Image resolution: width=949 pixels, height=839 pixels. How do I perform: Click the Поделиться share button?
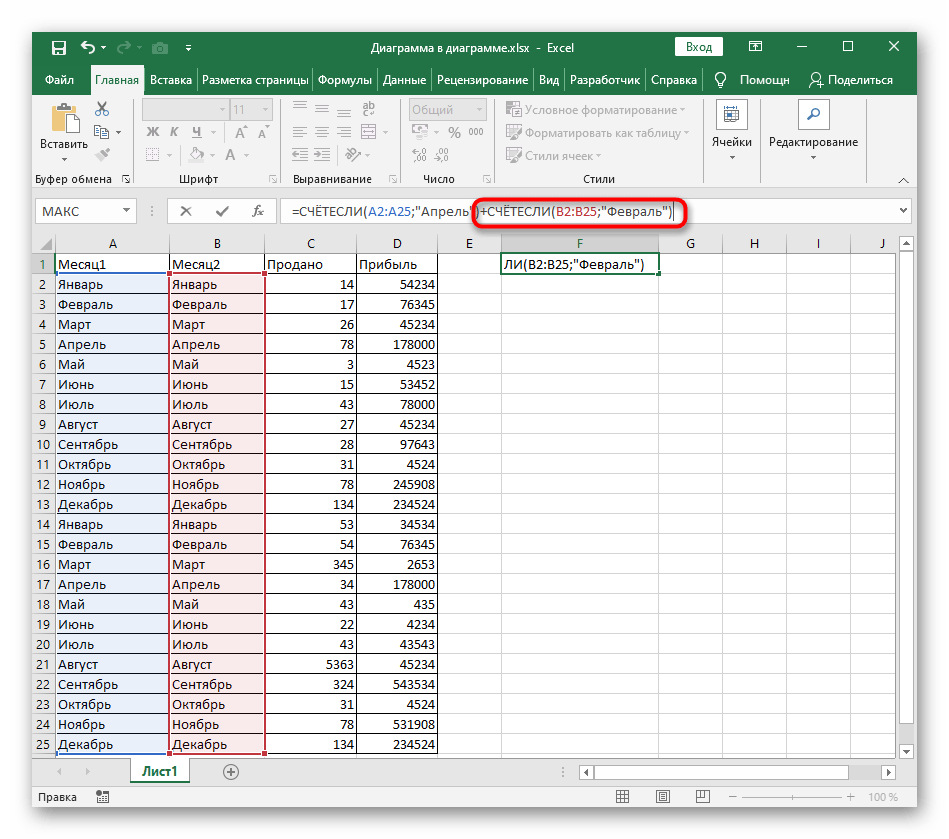tap(850, 80)
